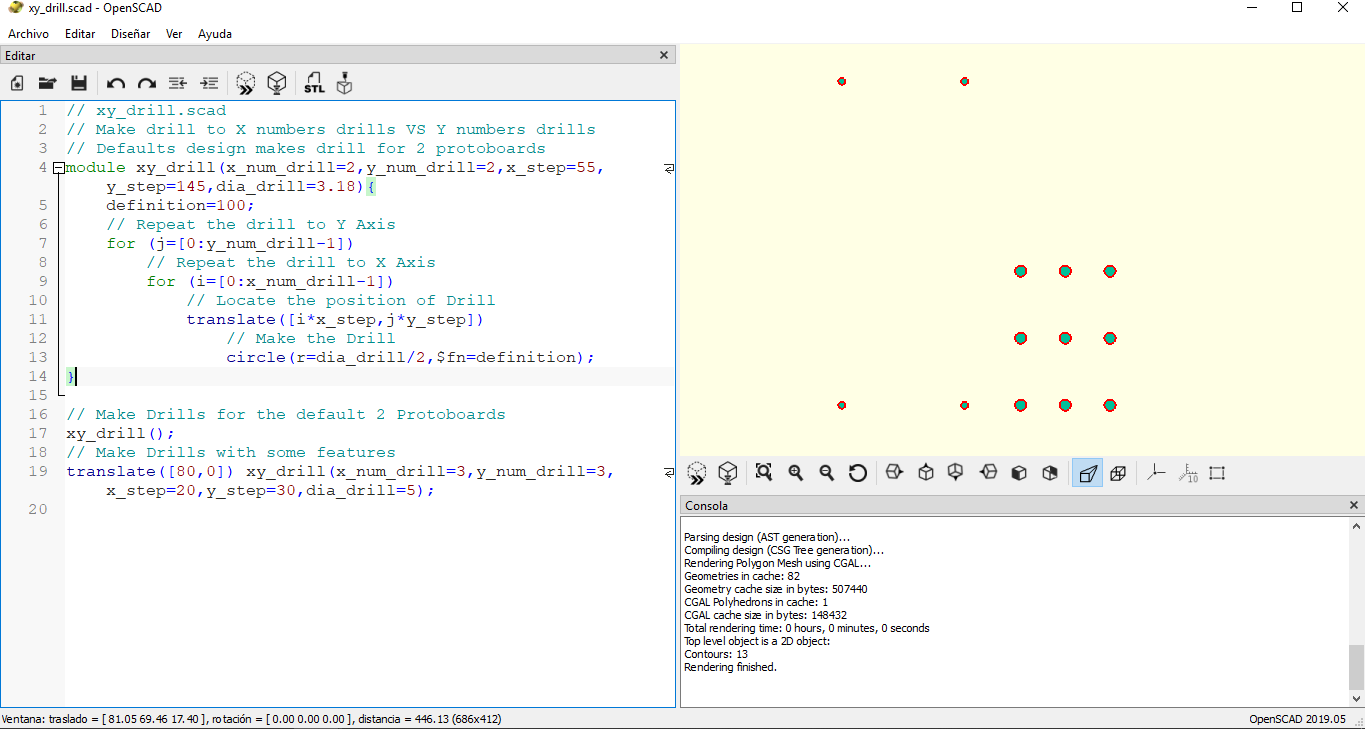The width and height of the screenshot is (1365, 729).
Task: Click the 'for (j=[0:y_num_drill-1])' line
Action: coord(231,243)
